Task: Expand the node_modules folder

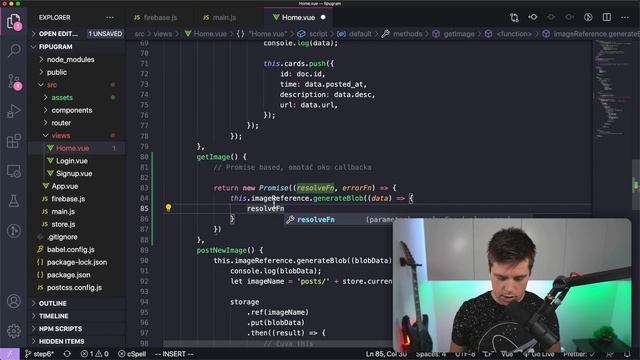Action: (70, 60)
